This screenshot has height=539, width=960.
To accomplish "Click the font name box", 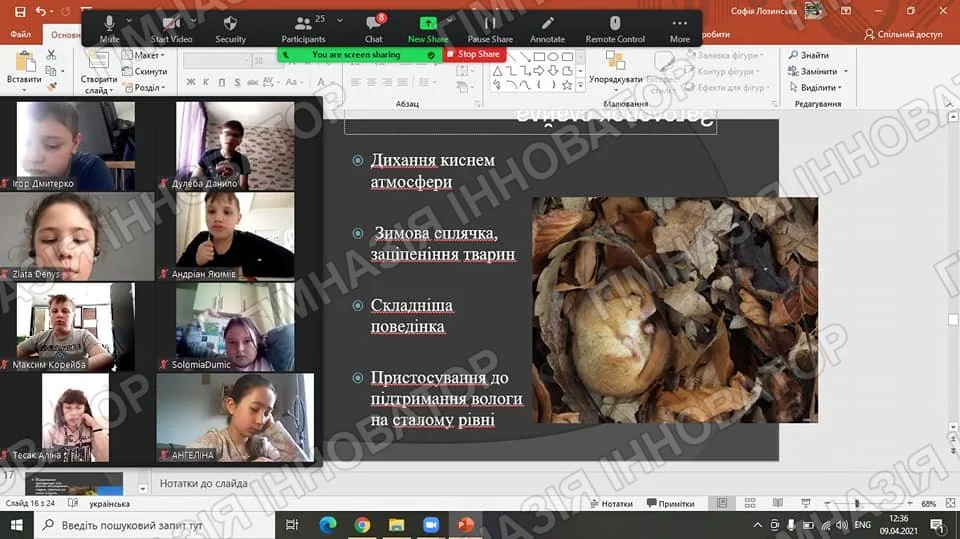I will tap(217, 60).
